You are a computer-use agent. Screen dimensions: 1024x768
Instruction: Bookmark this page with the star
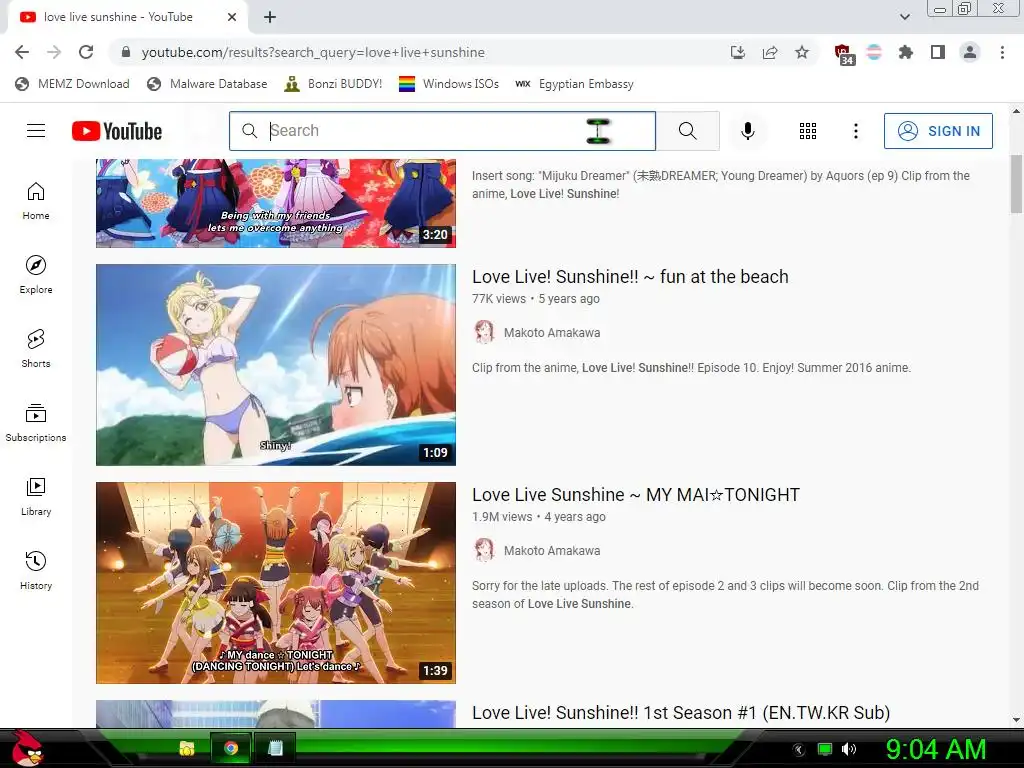point(802,52)
